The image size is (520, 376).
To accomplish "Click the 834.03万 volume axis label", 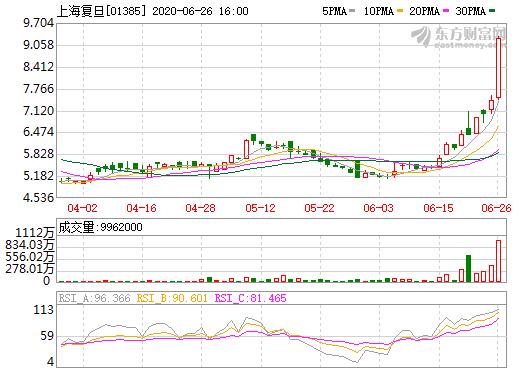I will click(30, 245).
